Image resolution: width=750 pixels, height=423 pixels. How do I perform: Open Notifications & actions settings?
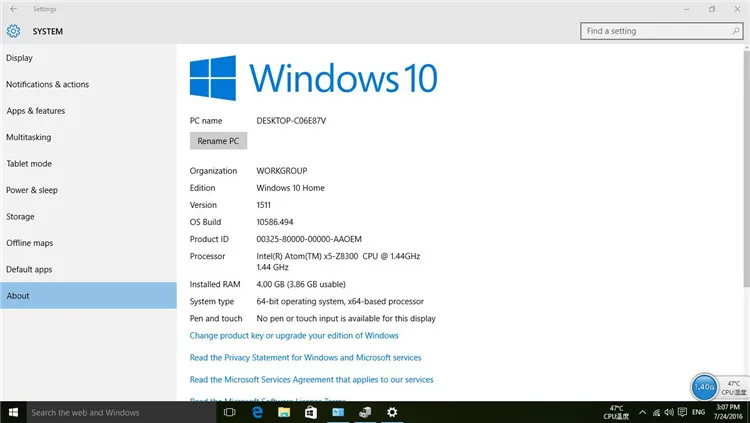coord(88,84)
